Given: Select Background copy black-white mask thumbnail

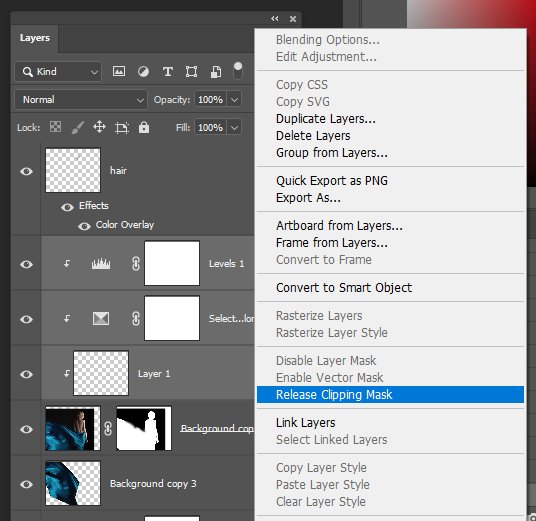Looking at the screenshot, I should coord(144,428).
